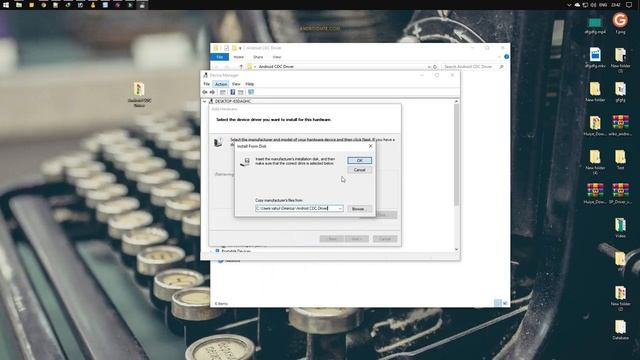Open the Explorer quick access toolbar dropdown

coord(240,48)
